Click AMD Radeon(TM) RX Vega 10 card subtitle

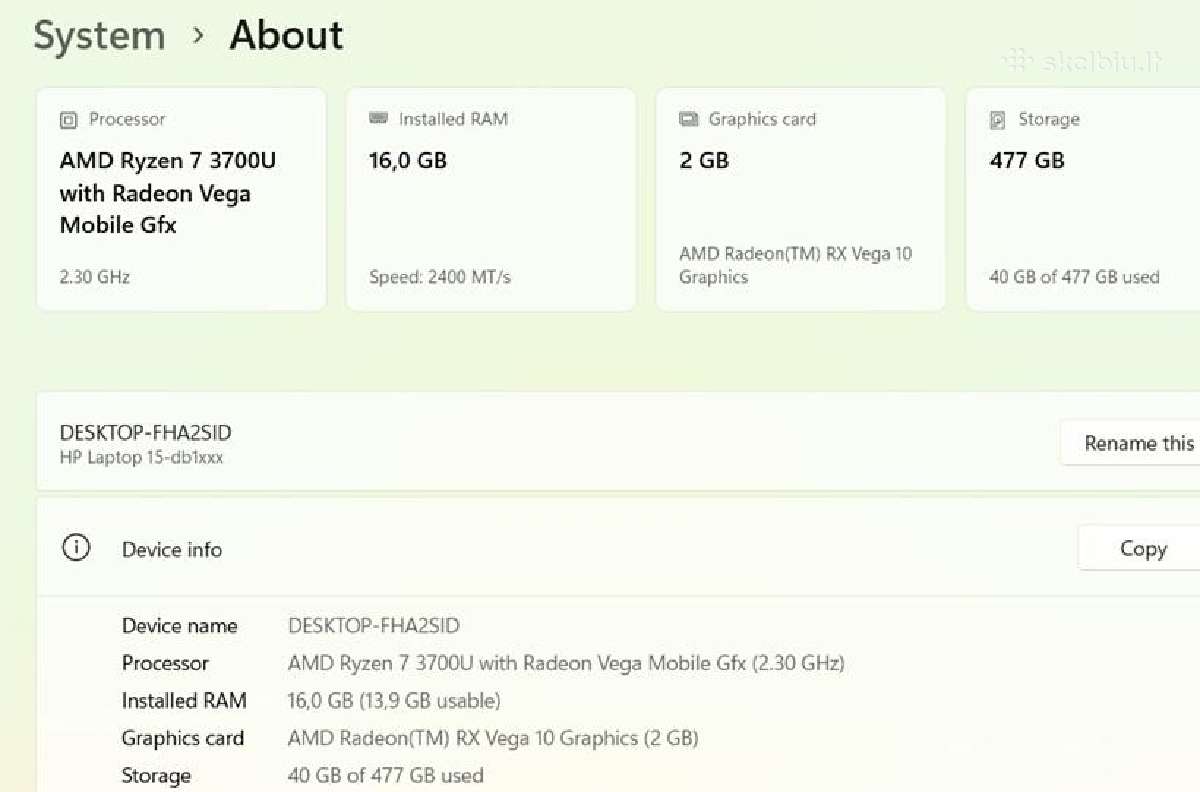point(796,266)
